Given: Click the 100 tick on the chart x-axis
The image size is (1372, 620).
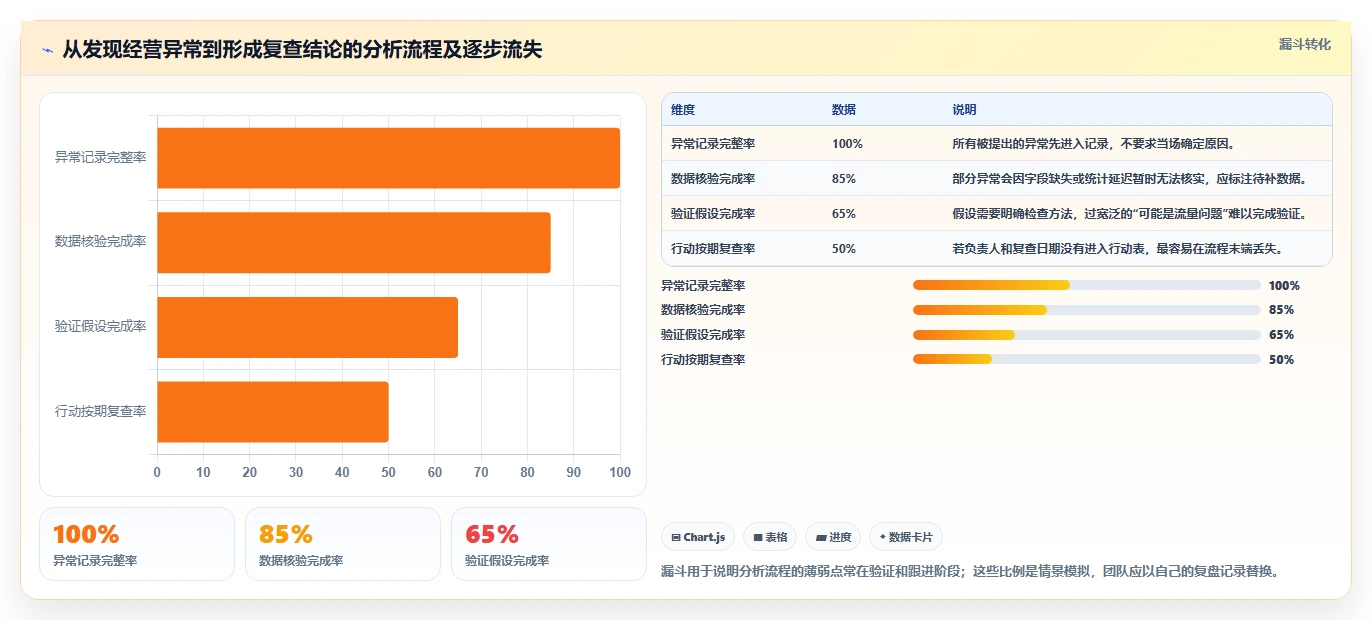Looking at the screenshot, I should 620,472.
